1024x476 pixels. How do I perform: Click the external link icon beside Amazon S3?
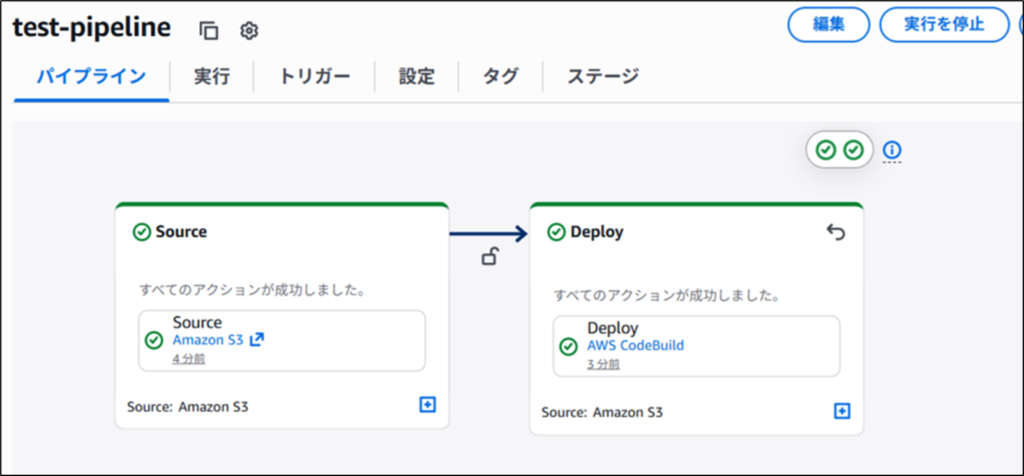coord(257,340)
